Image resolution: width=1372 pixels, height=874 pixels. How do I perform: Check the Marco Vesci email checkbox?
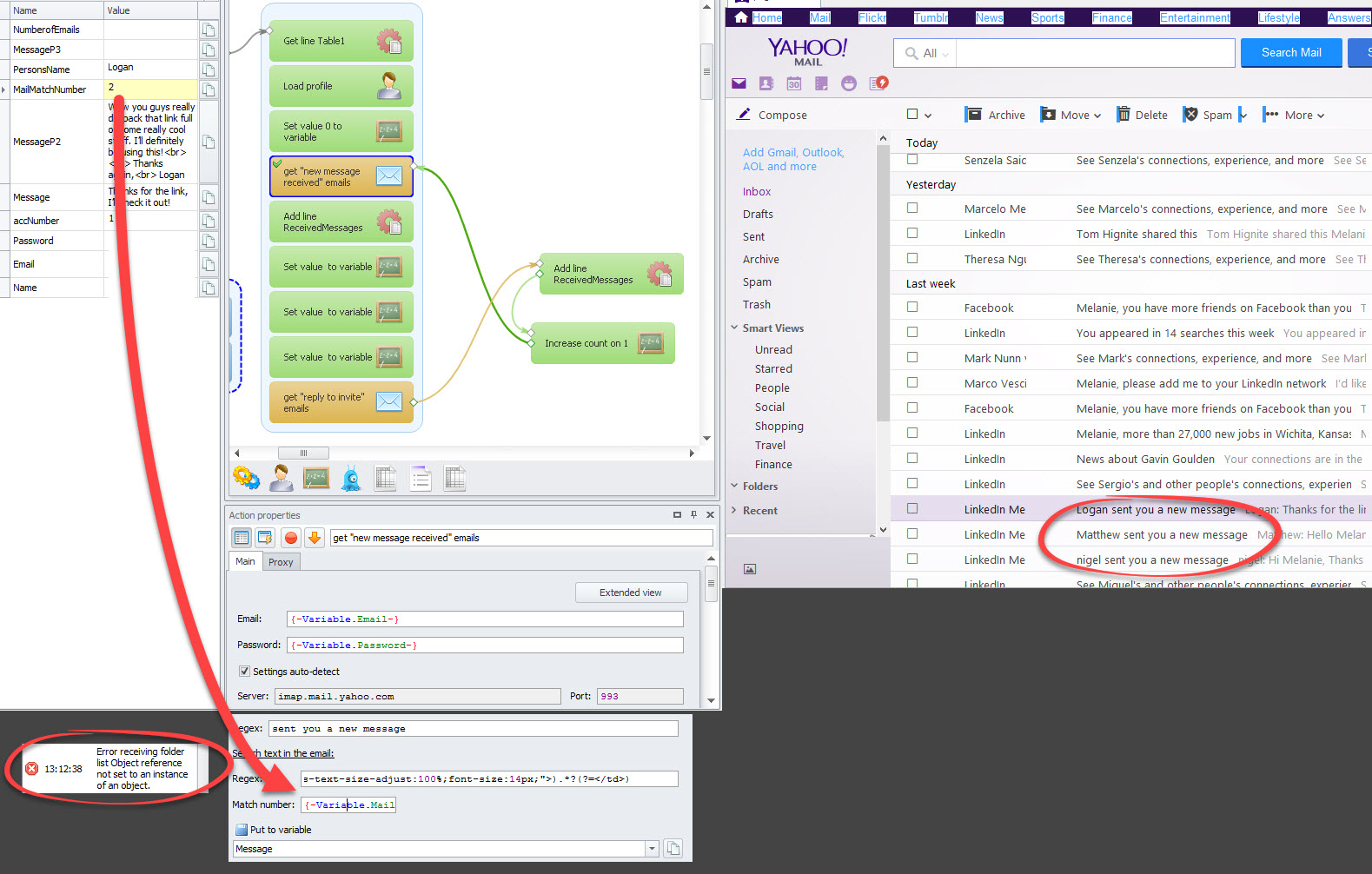click(x=912, y=382)
